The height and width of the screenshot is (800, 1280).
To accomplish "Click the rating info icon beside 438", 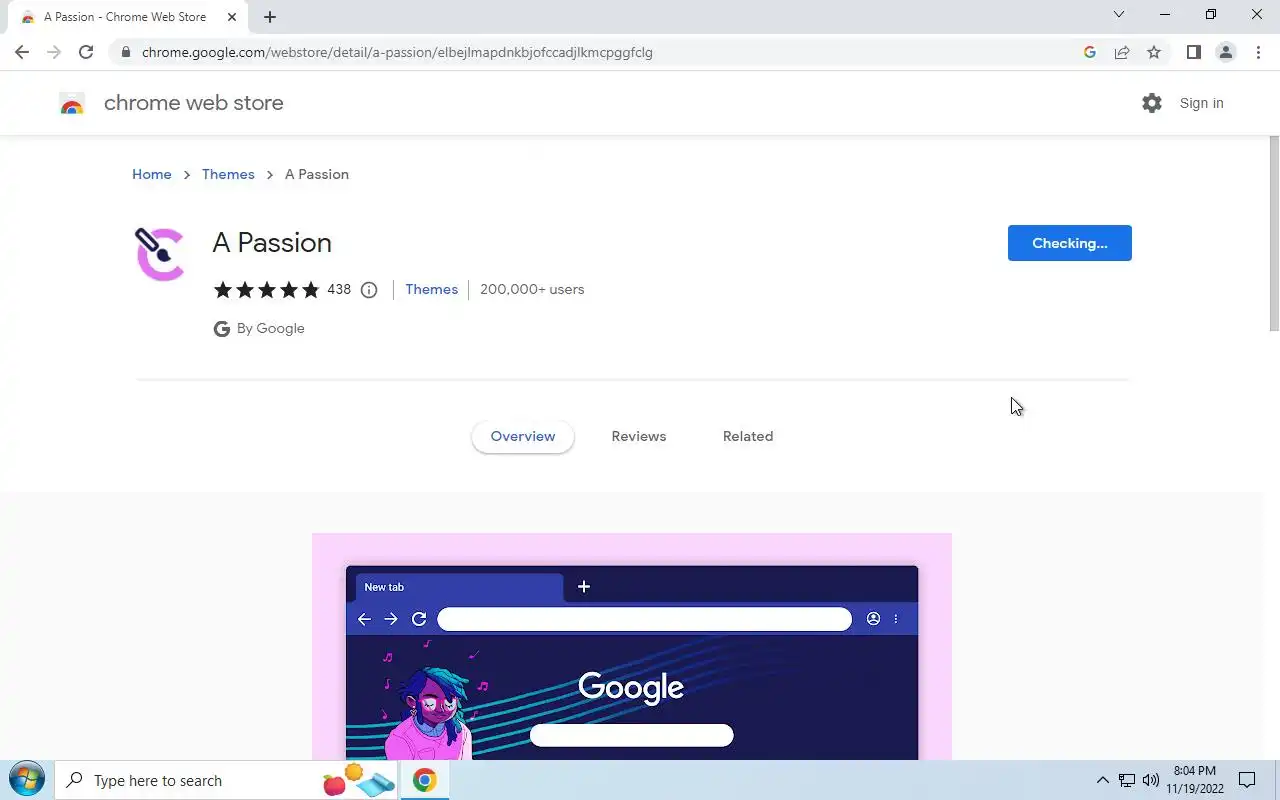I will pos(369,290).
